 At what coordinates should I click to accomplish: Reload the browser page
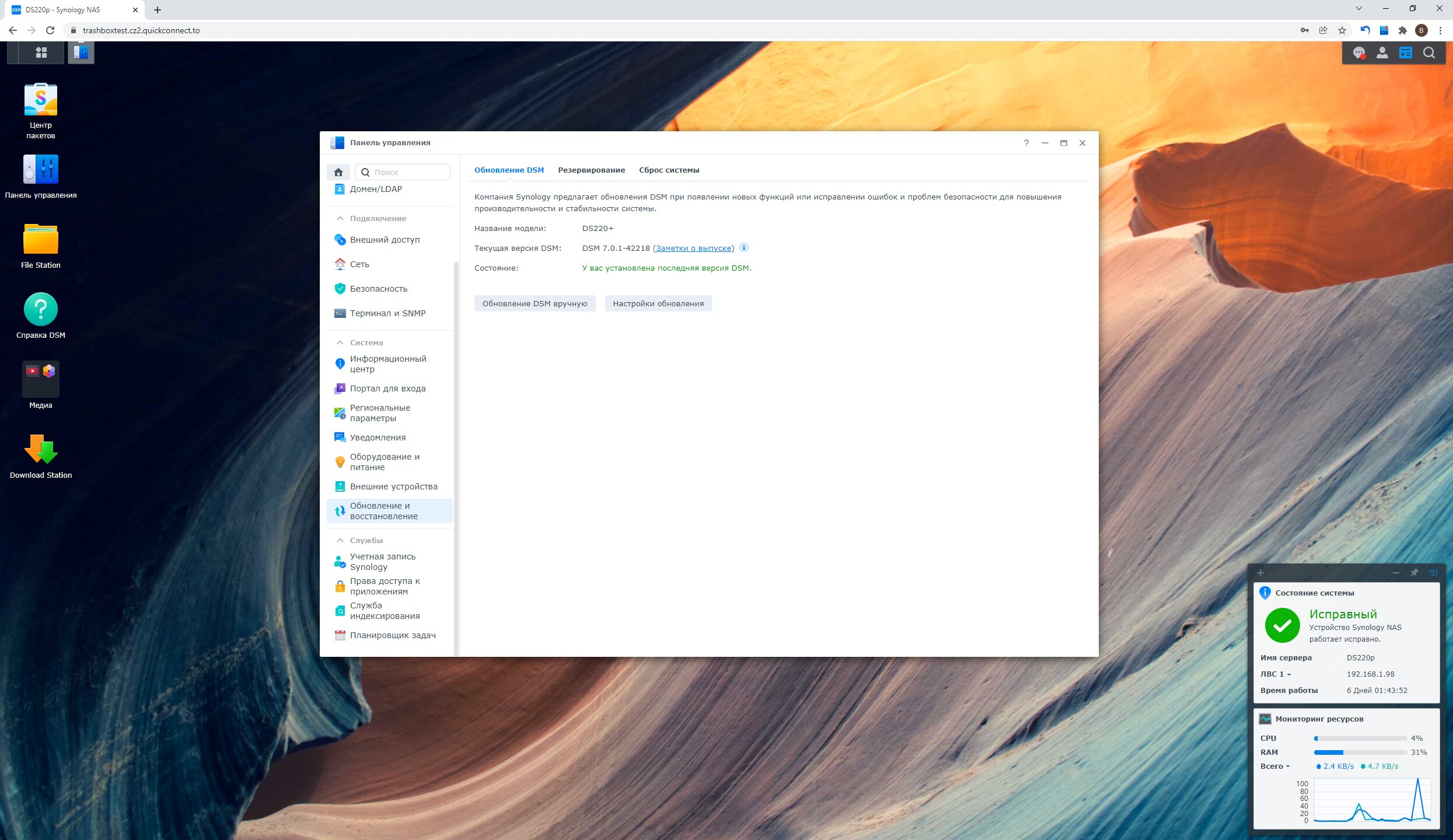pos(50,30)
